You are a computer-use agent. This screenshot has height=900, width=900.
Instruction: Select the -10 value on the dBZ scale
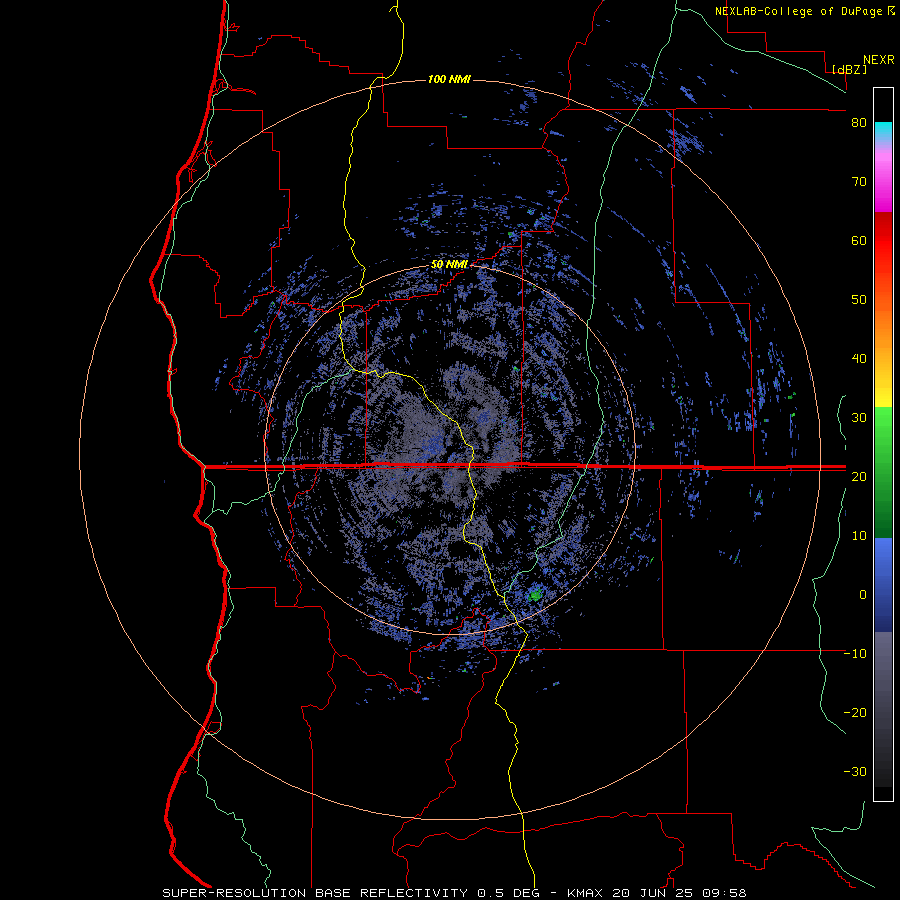coord(855,654)
